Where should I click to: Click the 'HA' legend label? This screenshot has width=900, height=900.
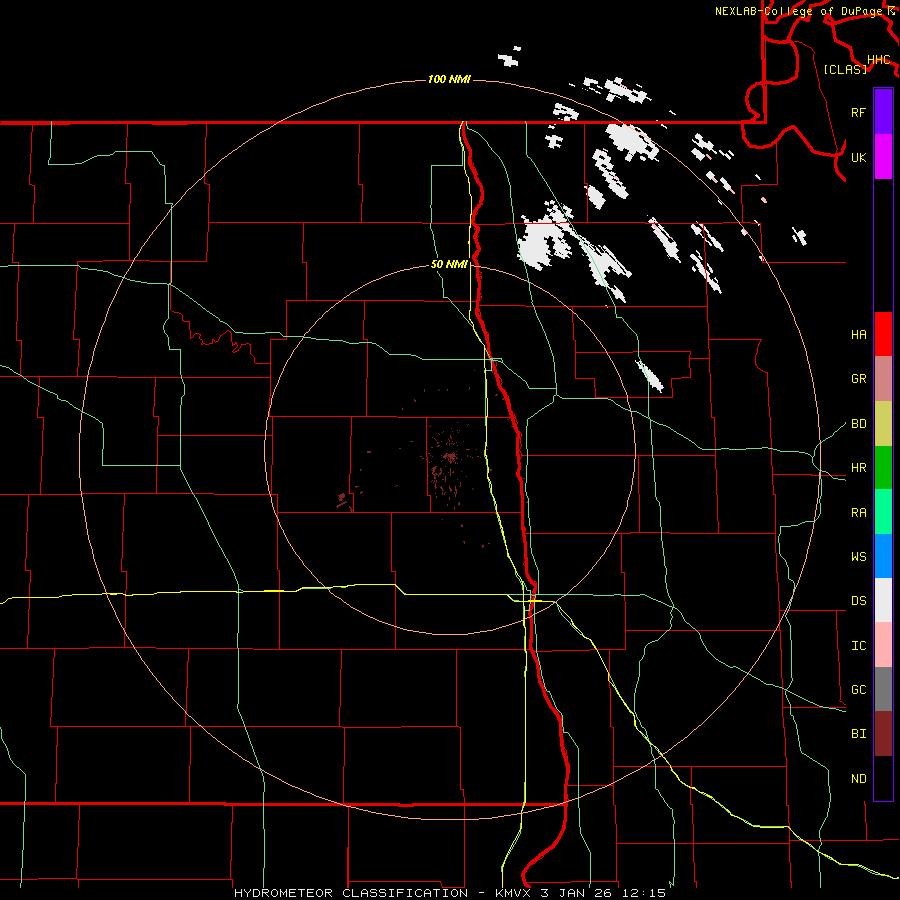(858, 334)
